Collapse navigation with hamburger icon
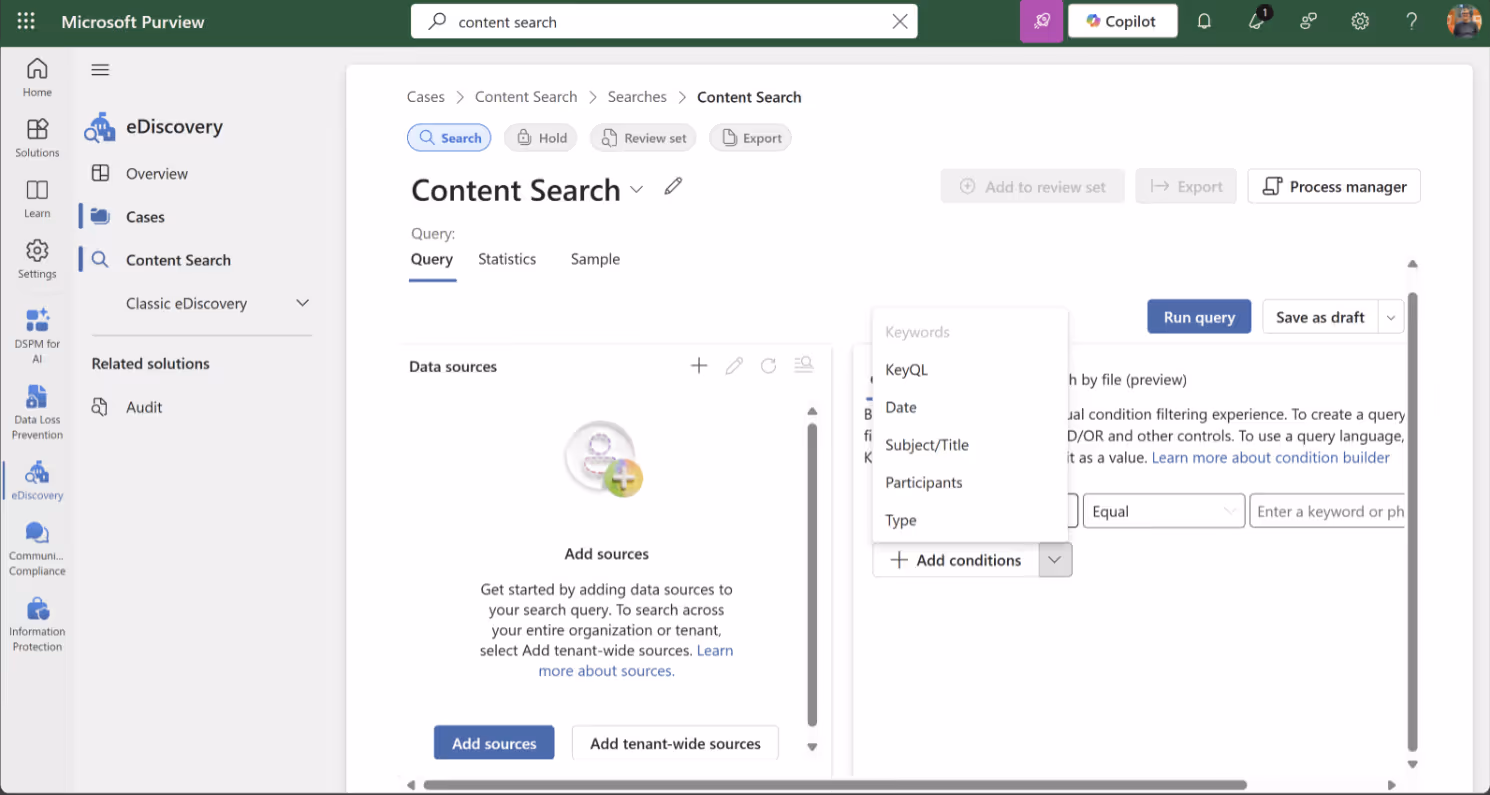 coord(100,70)
